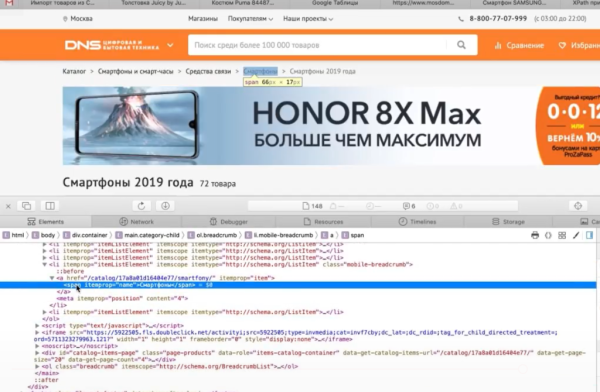Expand the Покупателям dropdown menu
Screen dimensions: 600x392
250,19
